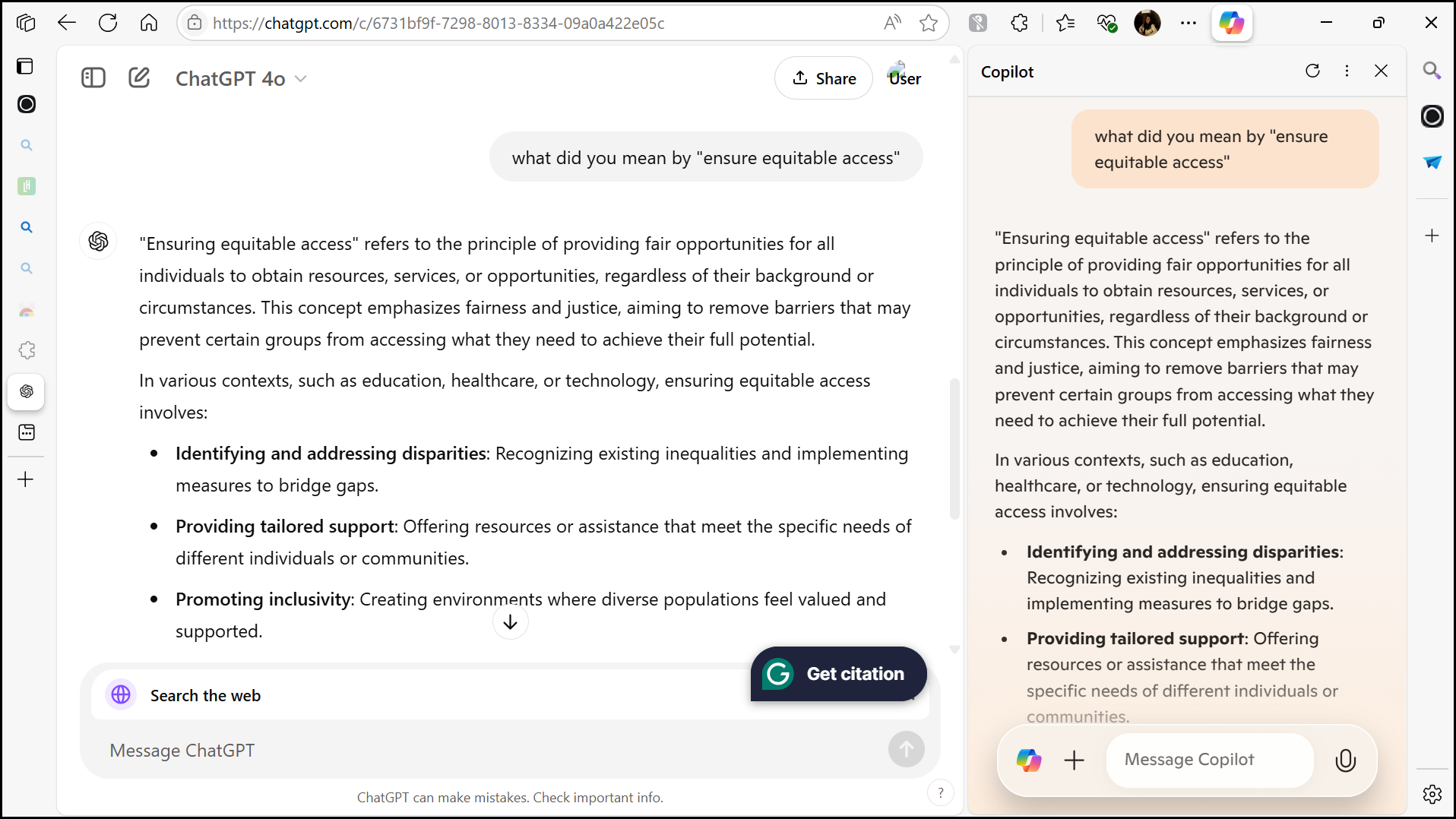Image resolution: width=1456 pixels, height=819 pixels.
Task: Open the black circle app in the Edge sidebar
Action: click(x=1432, y=116)
